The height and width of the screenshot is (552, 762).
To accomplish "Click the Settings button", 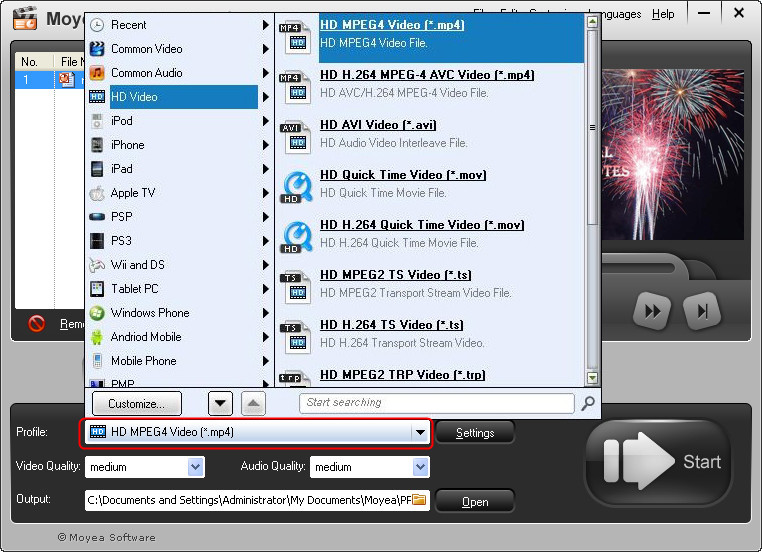I will click(x=475, y=432).
